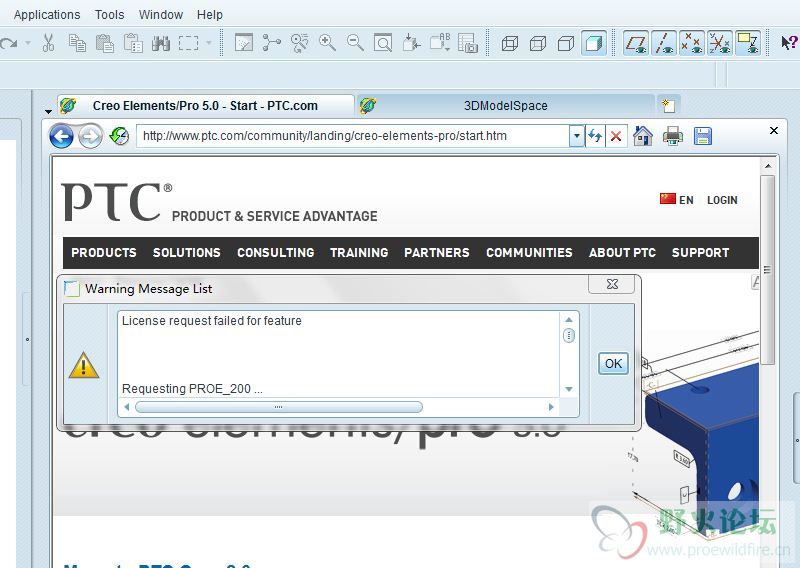This screenshot has height=568, width=800.
Task: Open the browser History icon
Action: (x=119, y=136)
